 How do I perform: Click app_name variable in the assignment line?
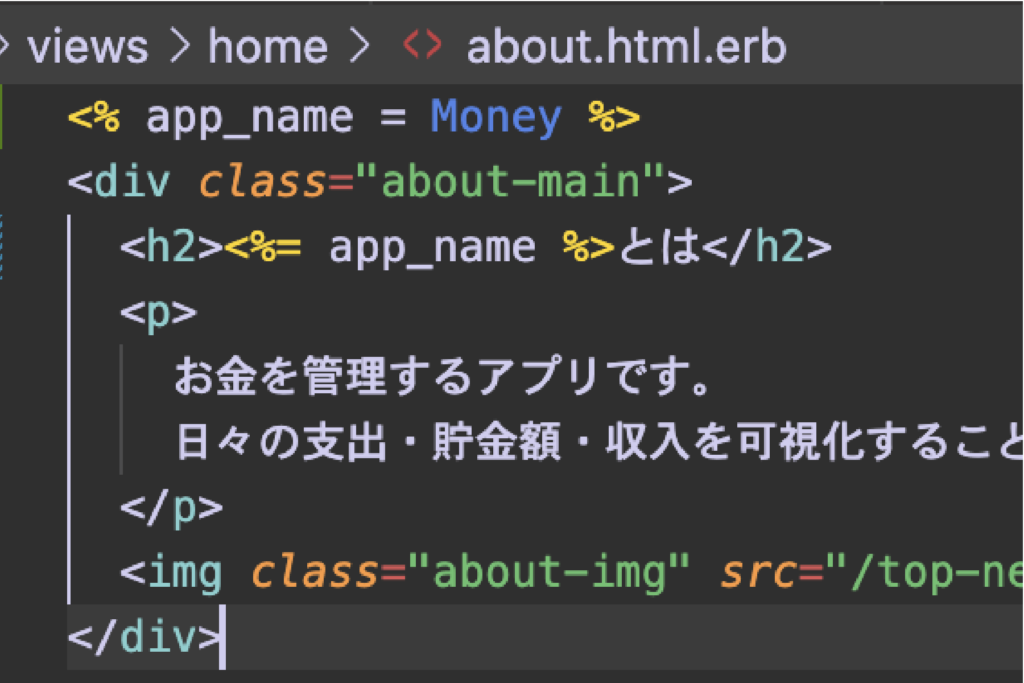point(249,118)
